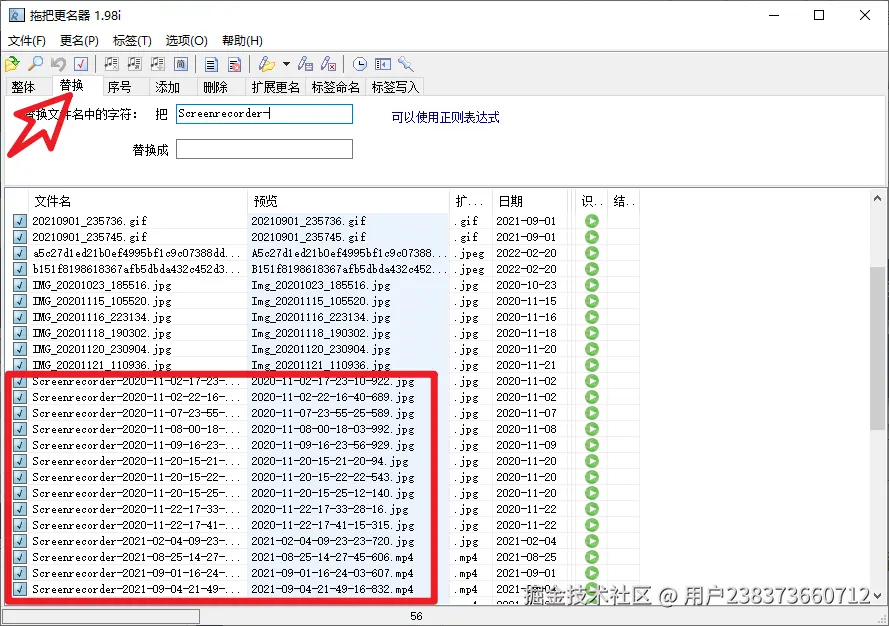Switch to the 标签写入 tab

click(x=395, y=87)
